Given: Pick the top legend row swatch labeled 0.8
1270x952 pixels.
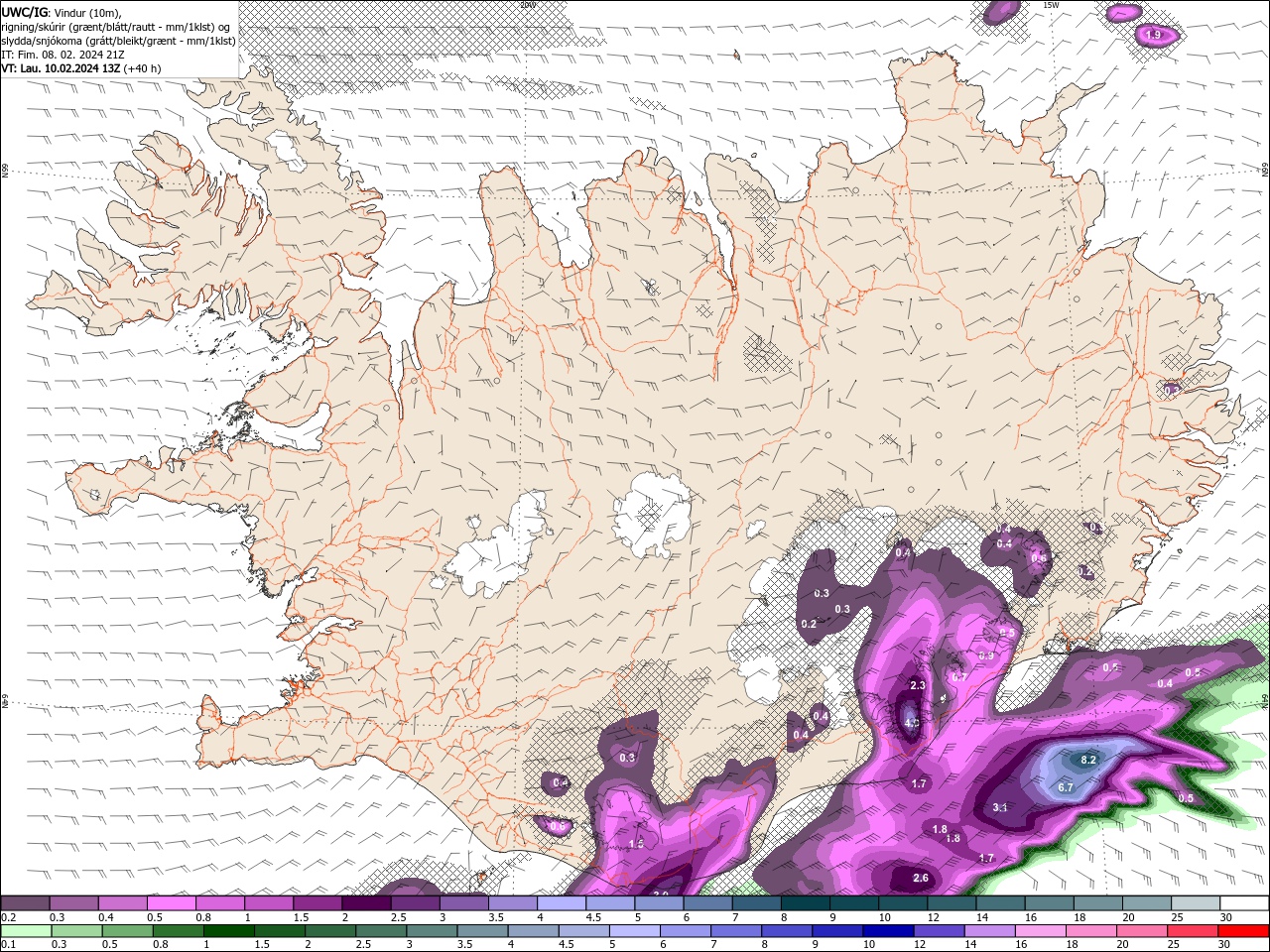Looking at the screenshot, I should click(219, 903).
